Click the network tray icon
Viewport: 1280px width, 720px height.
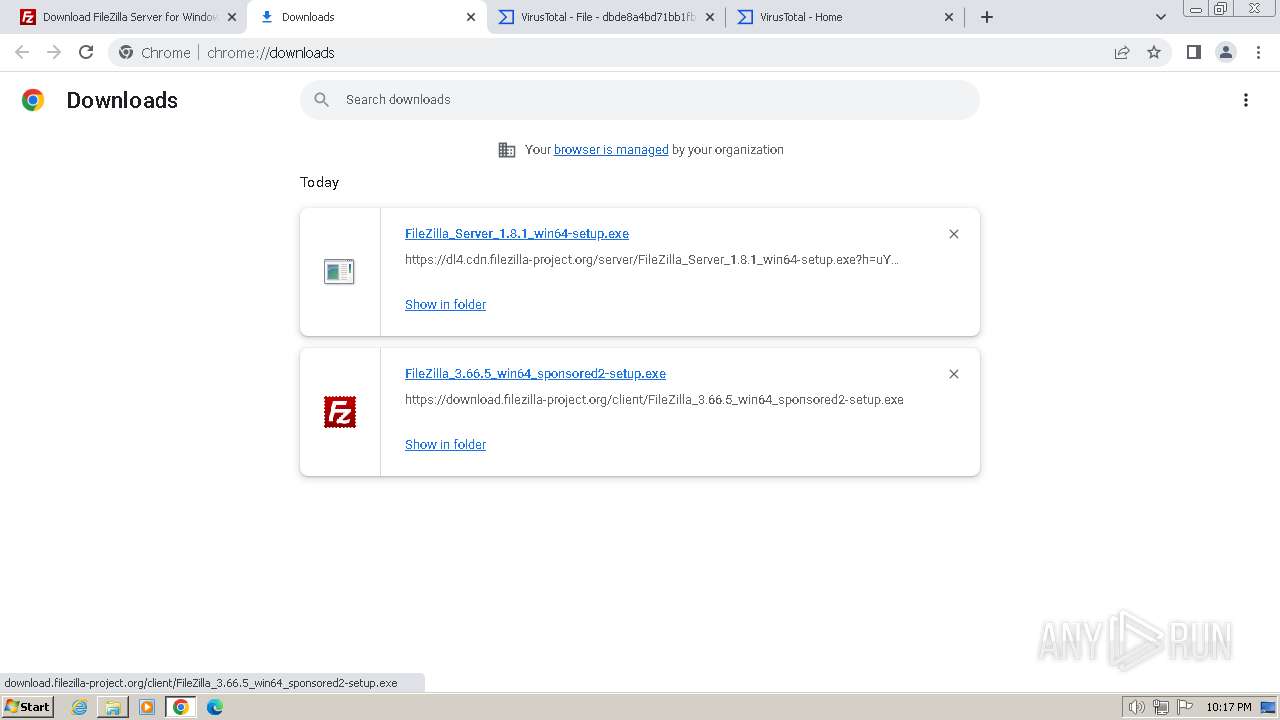click(x=1161, y=707)
